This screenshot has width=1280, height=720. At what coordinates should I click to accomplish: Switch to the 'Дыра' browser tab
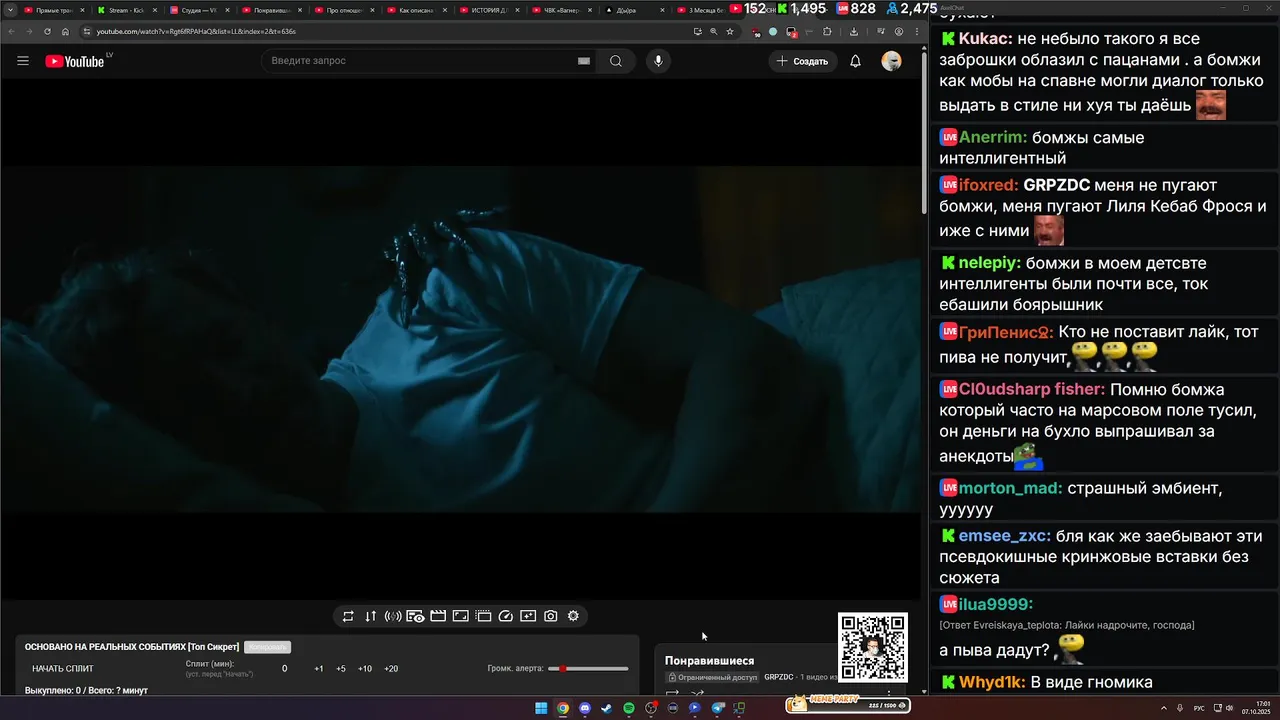click(634, 10)
